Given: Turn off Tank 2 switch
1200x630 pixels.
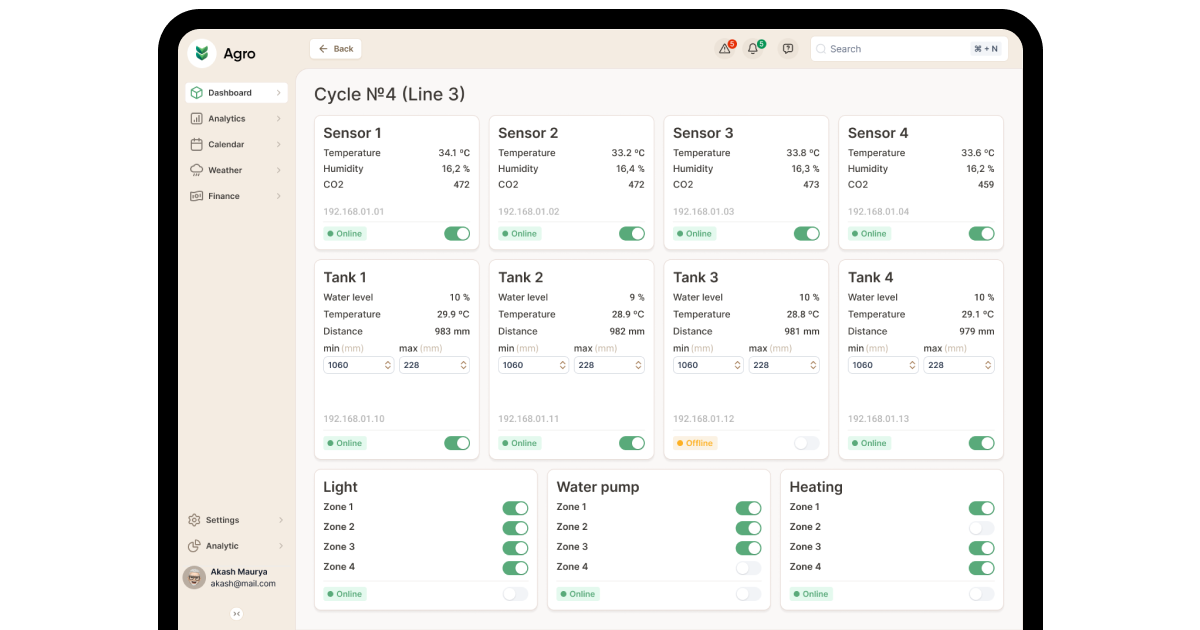Looking at the screenshot, I should [x=632, y=443].
